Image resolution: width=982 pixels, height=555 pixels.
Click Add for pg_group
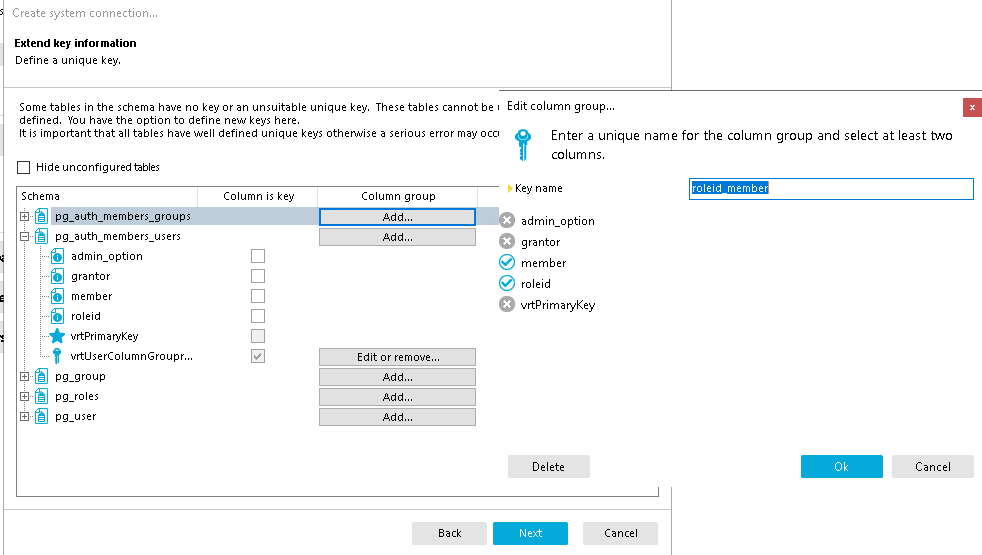(x=397, y=377)
